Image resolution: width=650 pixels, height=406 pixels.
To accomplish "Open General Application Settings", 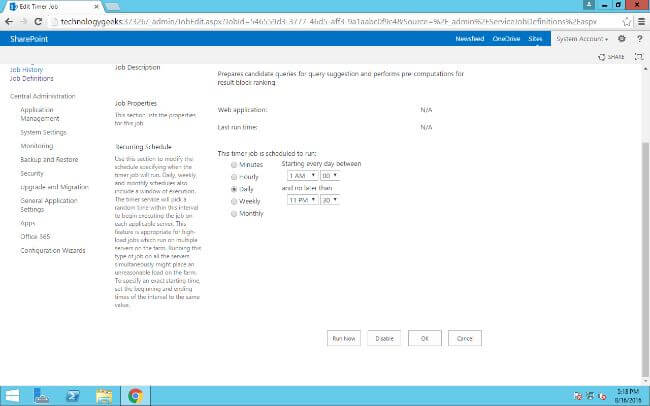I will [49, 205].
